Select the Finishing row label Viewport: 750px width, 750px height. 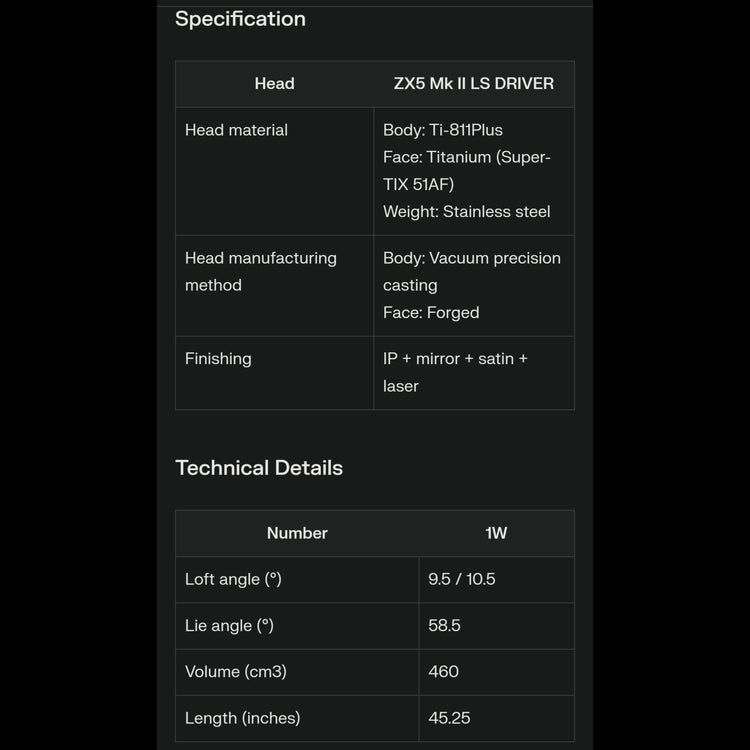pyautogui.click(x=218, y=359)
